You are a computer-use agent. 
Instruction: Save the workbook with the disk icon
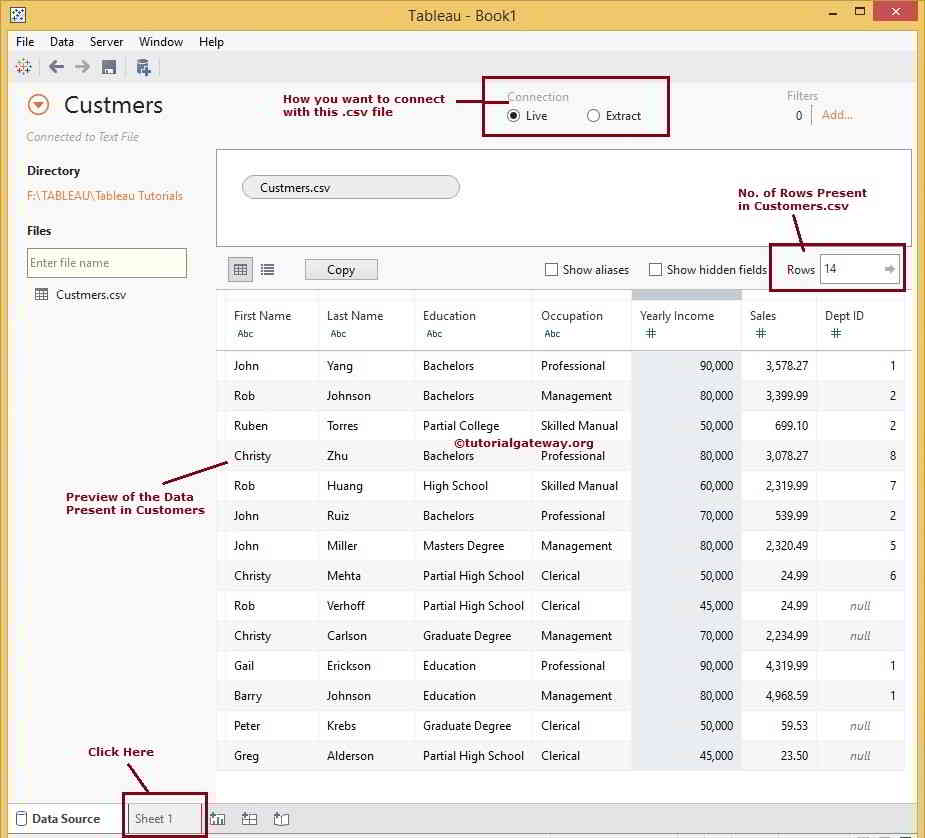(109, 67)
